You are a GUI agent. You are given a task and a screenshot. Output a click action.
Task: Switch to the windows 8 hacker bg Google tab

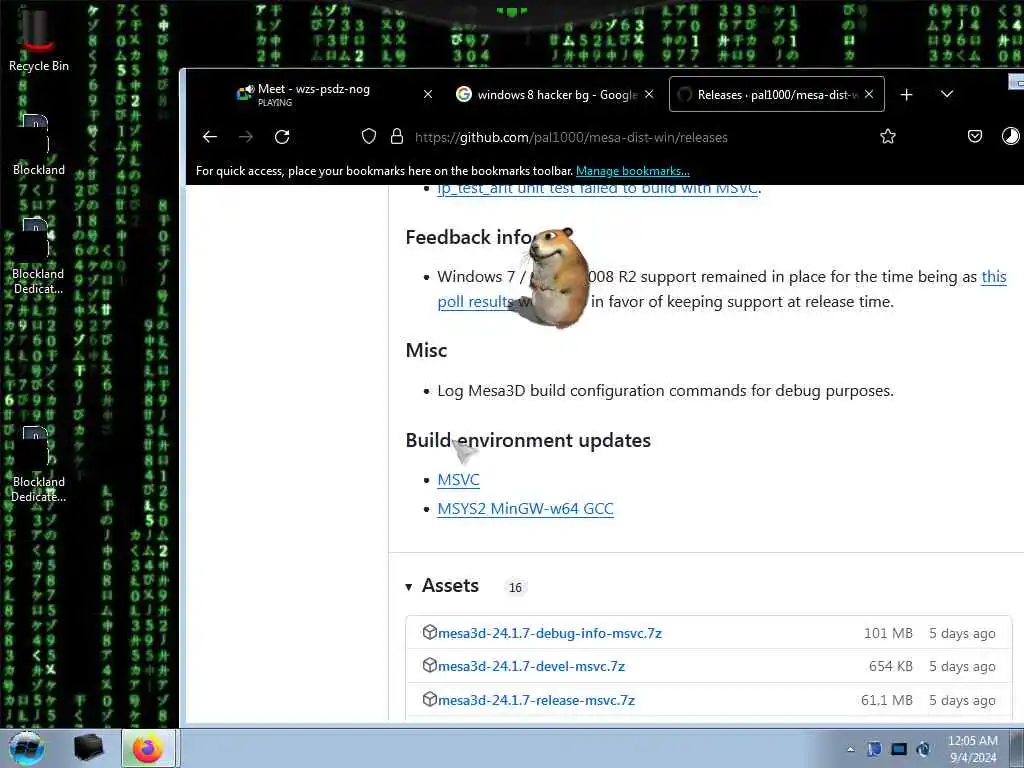pyautogui.click(x=556, y=95)
